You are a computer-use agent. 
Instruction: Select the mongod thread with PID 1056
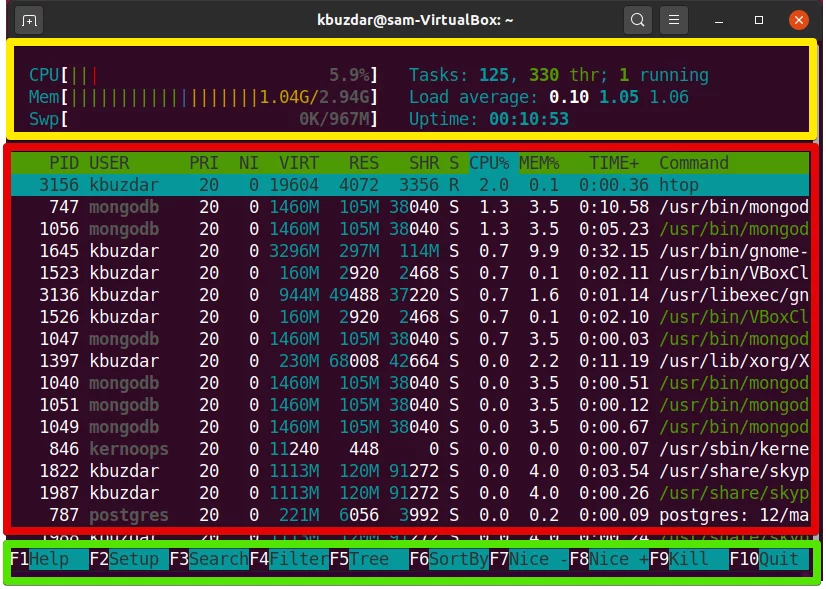[x=410, y=229]
